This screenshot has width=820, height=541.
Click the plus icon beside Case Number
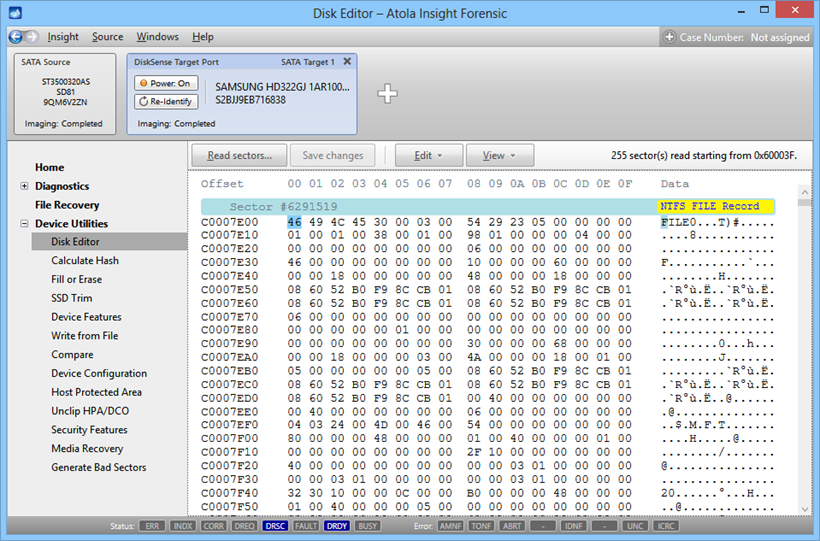669,37
